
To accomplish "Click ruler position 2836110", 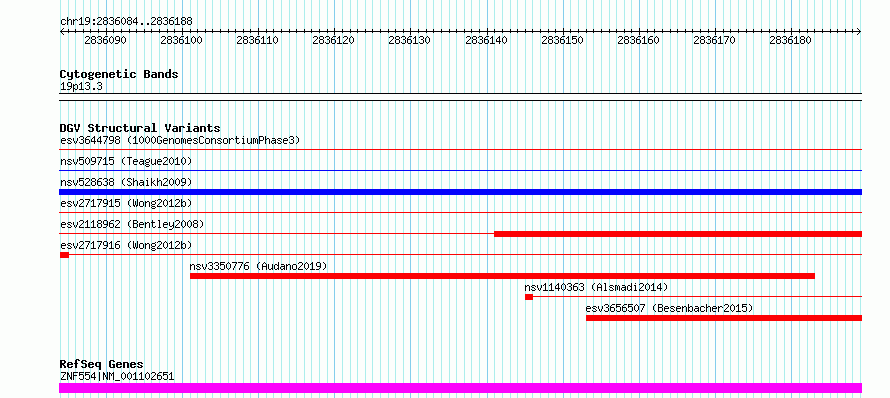I will click(x=258, y=41).
